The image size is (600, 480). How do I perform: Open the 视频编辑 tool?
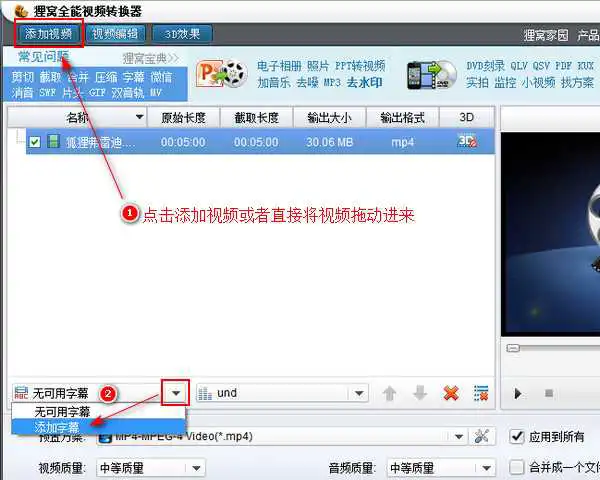point(116,34)
